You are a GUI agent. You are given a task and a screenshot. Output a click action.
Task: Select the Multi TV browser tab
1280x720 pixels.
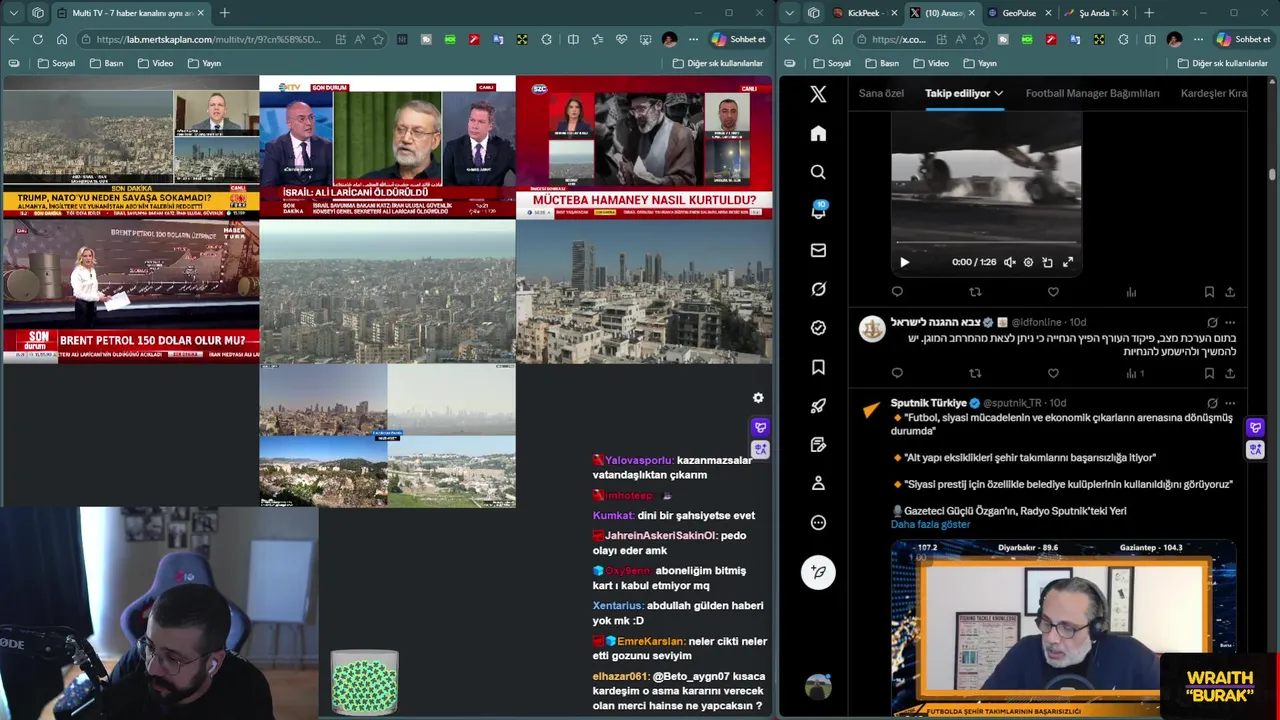(130, 13)
